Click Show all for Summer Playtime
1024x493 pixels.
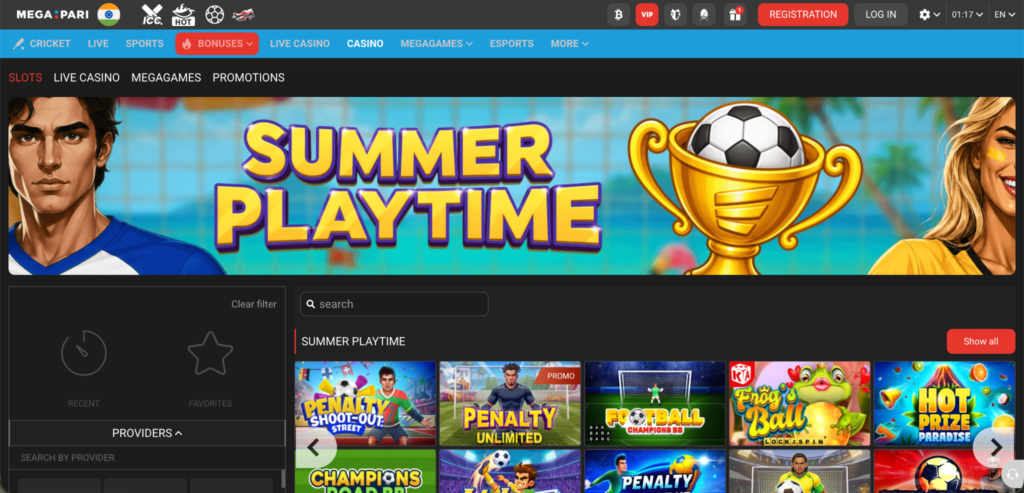980,342
